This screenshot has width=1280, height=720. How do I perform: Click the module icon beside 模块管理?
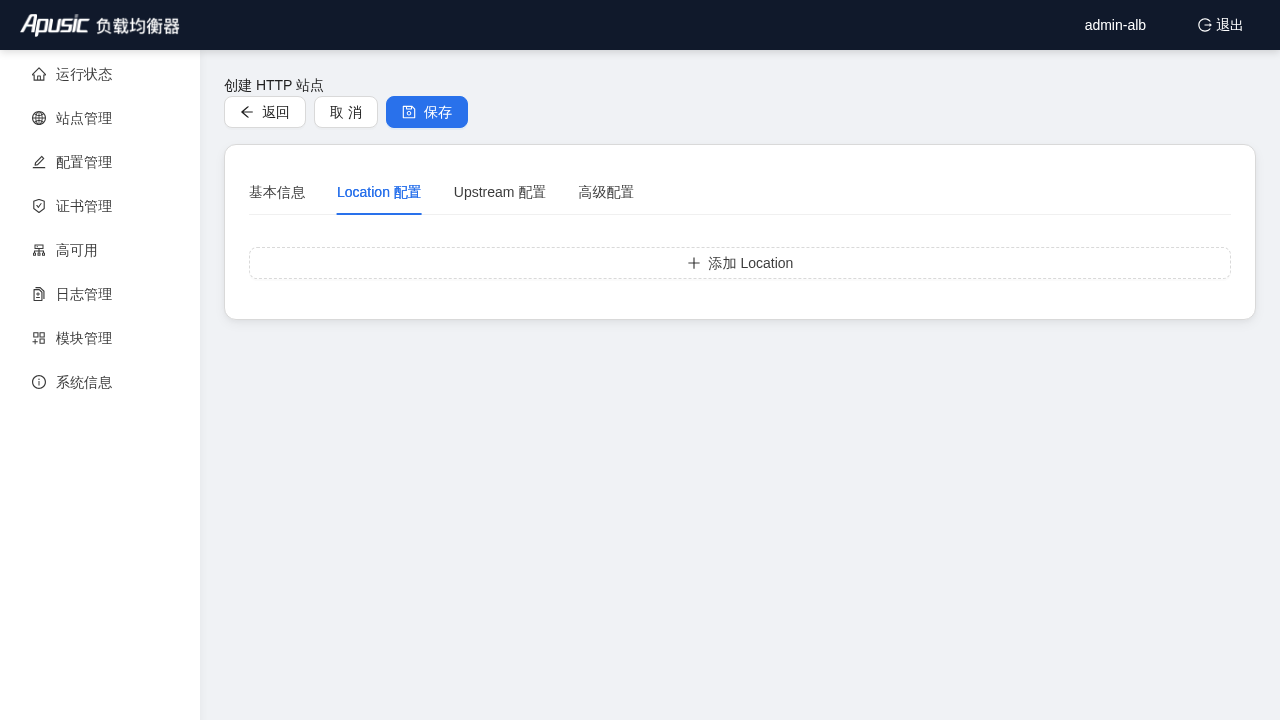click(39, 338)
